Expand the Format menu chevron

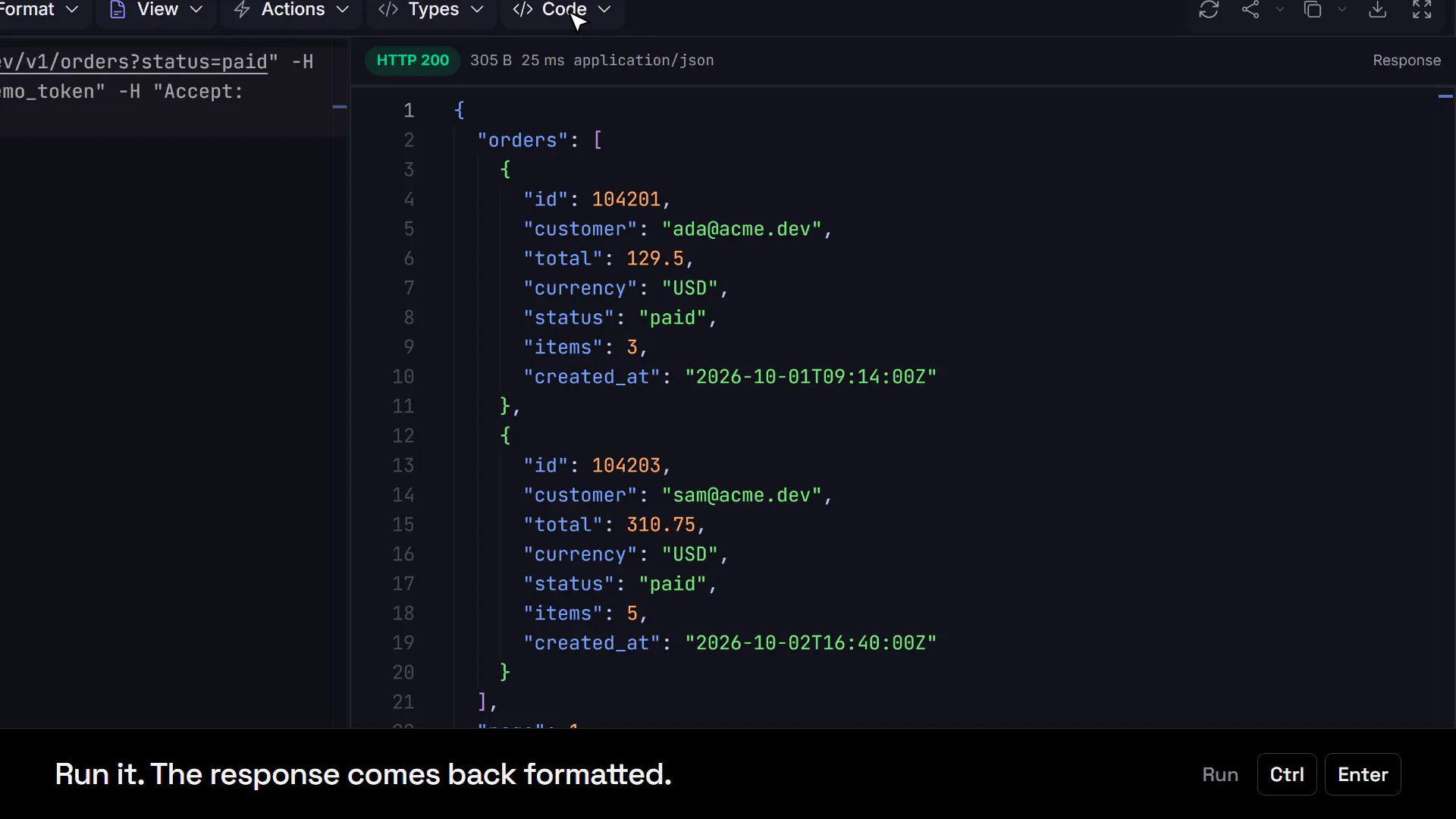[72, 9]
